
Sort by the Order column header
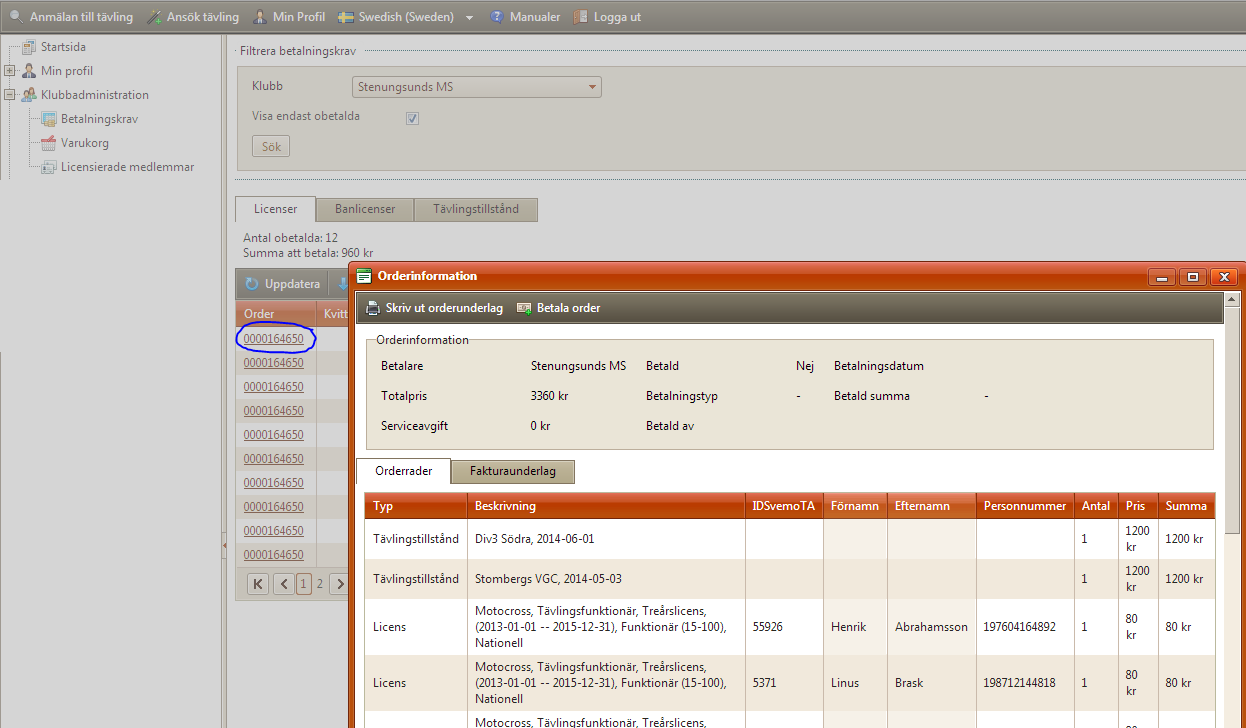(276, 314)
